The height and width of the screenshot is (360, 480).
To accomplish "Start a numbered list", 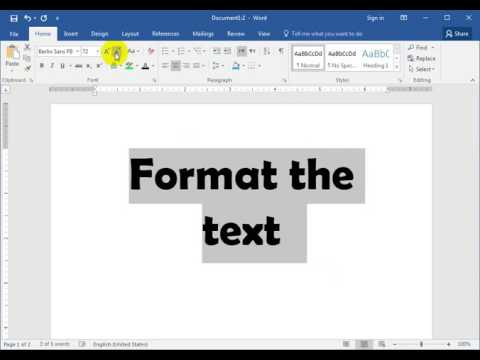I will (181, 51).
